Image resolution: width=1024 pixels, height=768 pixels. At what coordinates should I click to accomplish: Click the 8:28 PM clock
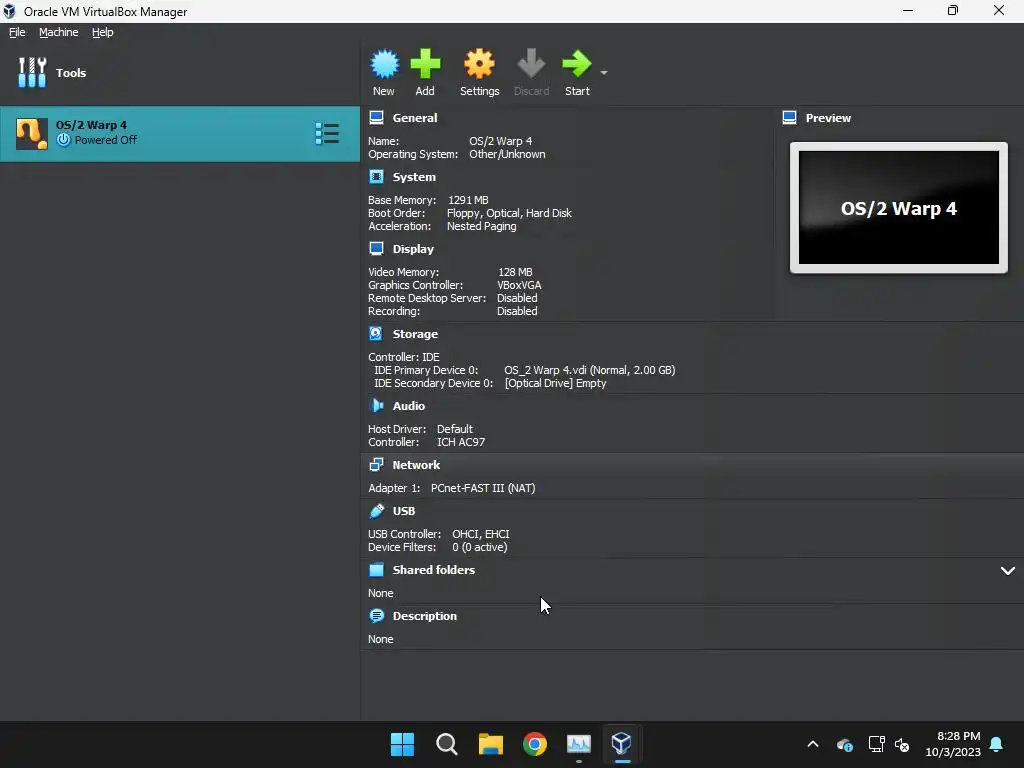click(958, 736)
